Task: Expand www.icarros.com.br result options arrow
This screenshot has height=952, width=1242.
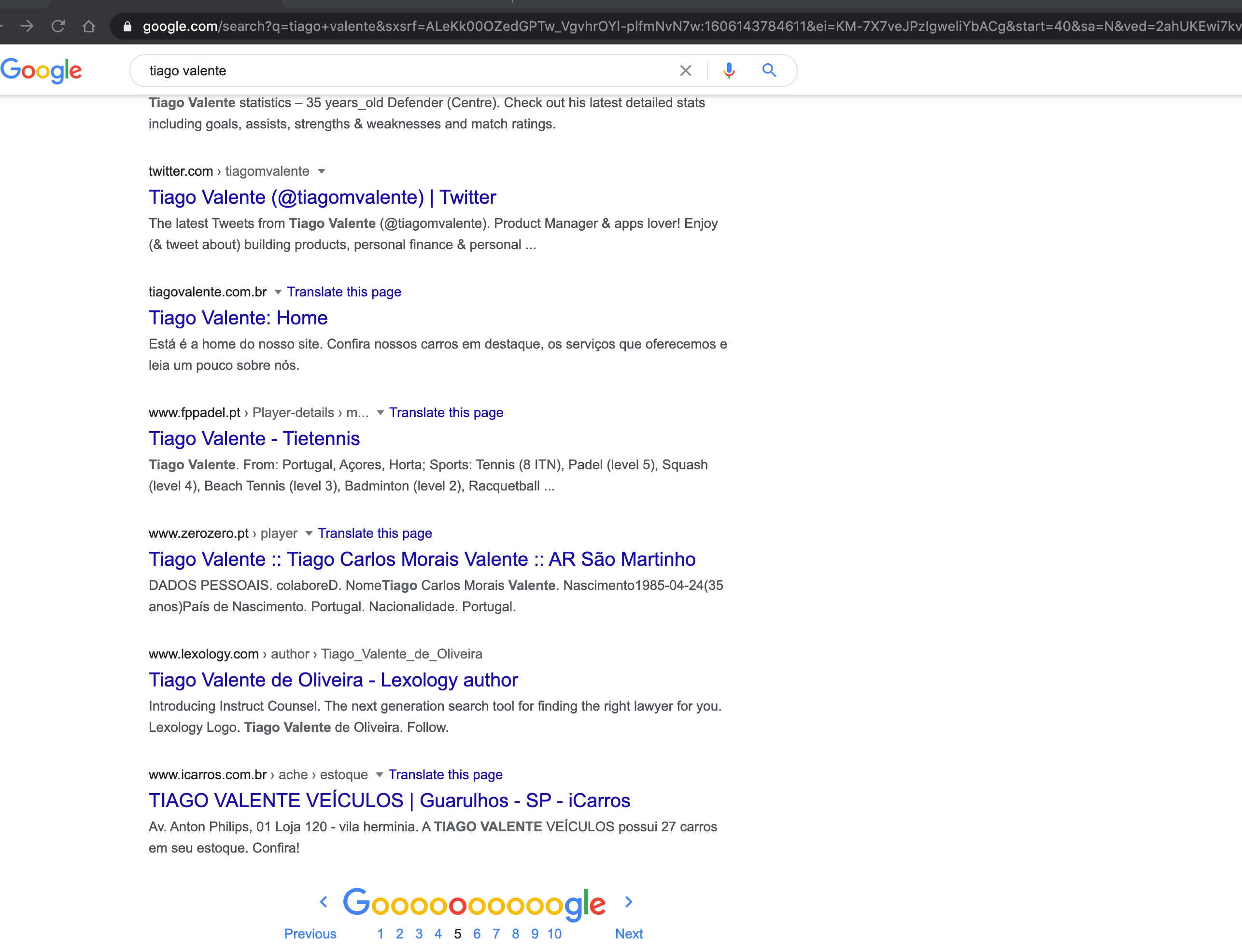Action: [379, 775]
